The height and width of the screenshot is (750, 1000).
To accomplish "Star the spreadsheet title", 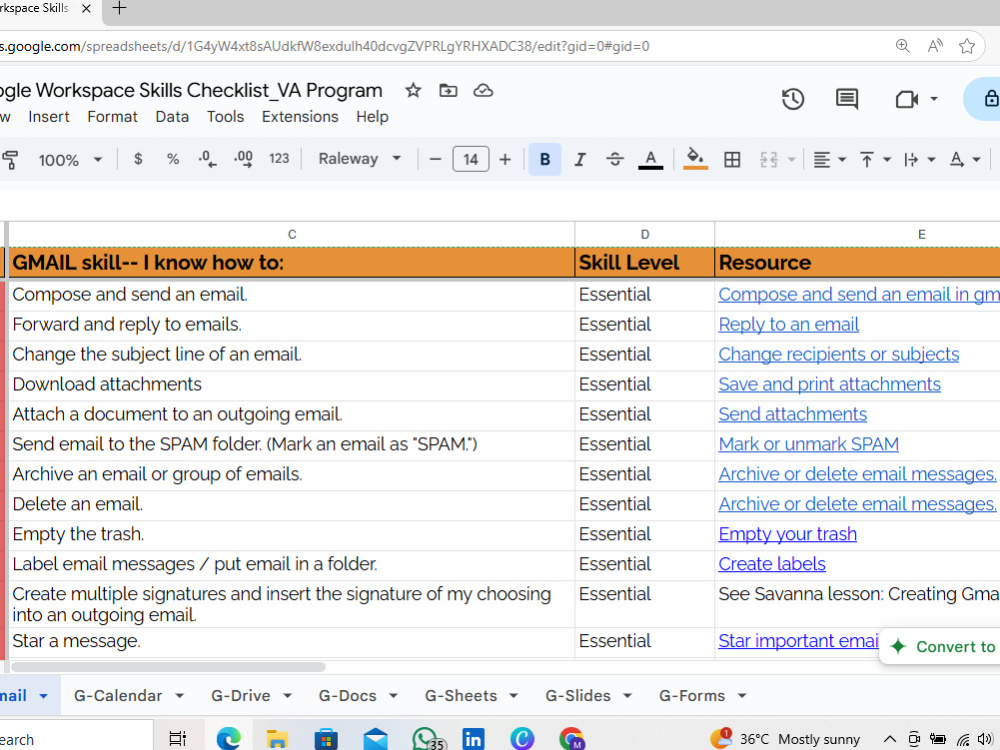I will click(x=413, y=91).
